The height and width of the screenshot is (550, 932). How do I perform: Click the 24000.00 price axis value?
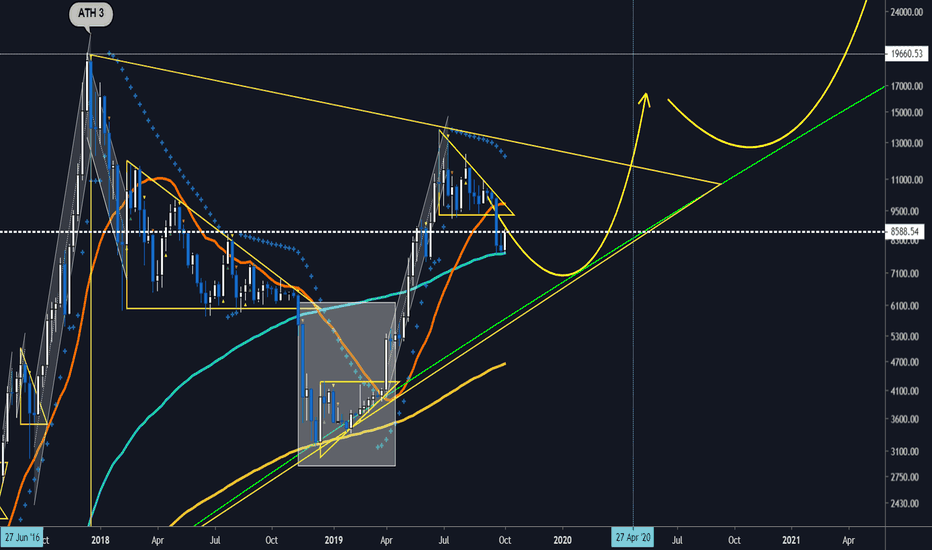click(906, 12)
